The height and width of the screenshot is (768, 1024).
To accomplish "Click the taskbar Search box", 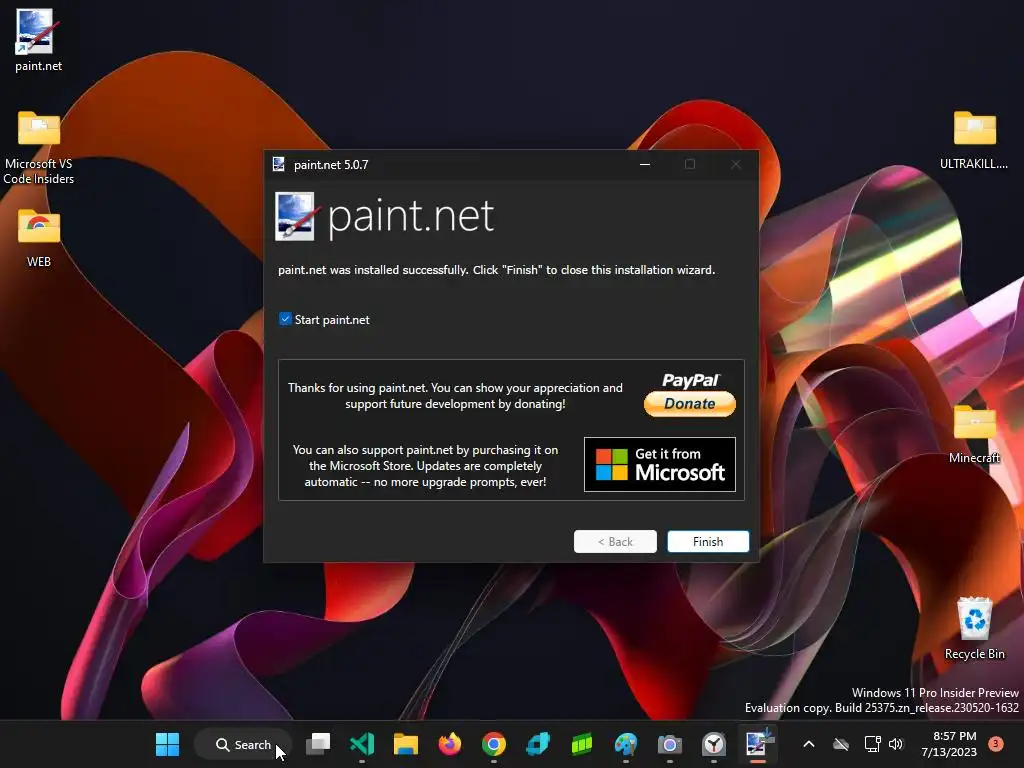I will pos(243,744).
